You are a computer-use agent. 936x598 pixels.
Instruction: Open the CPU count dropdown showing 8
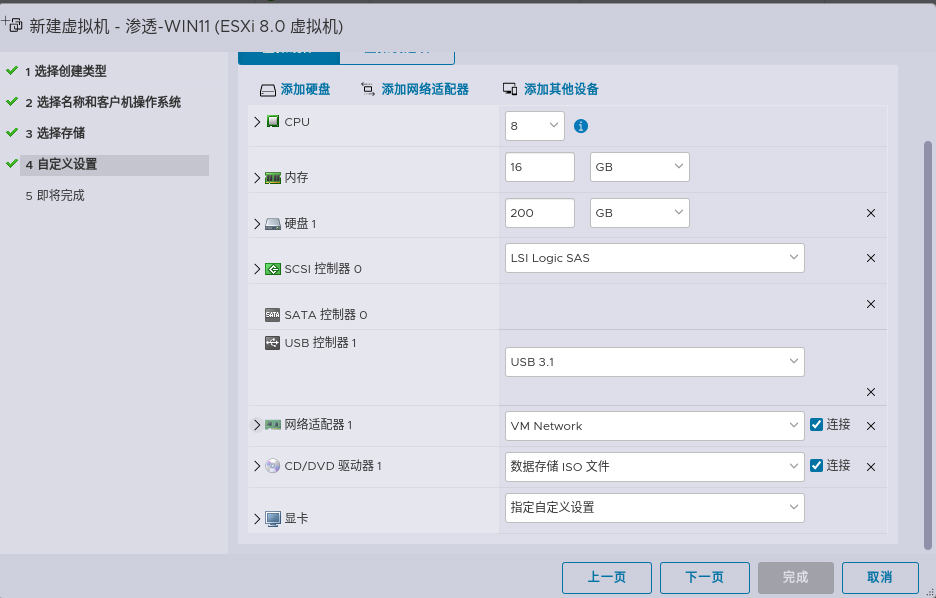click(x=534, y=126)
